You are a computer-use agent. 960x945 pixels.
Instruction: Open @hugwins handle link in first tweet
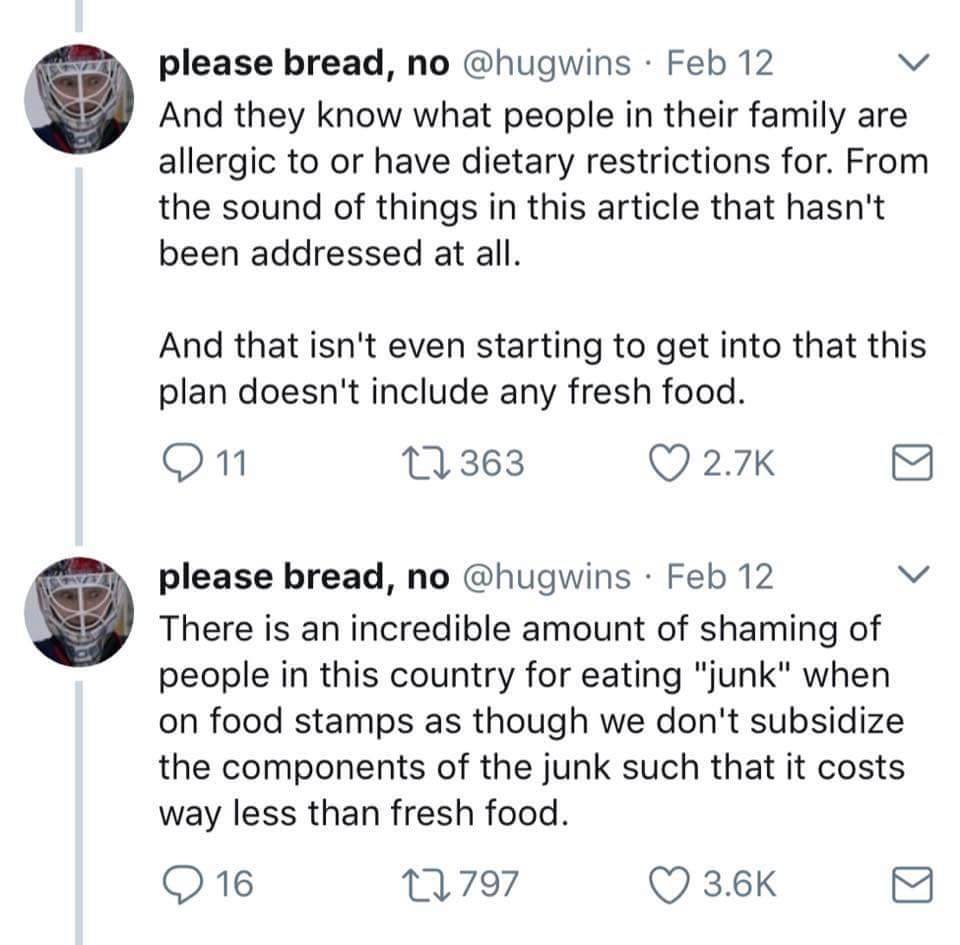[548, 64]
